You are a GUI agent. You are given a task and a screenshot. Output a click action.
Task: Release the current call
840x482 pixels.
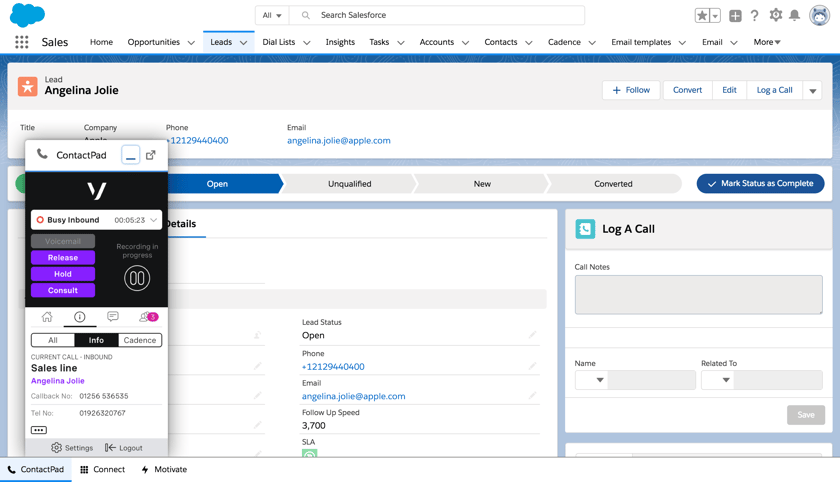63,258
